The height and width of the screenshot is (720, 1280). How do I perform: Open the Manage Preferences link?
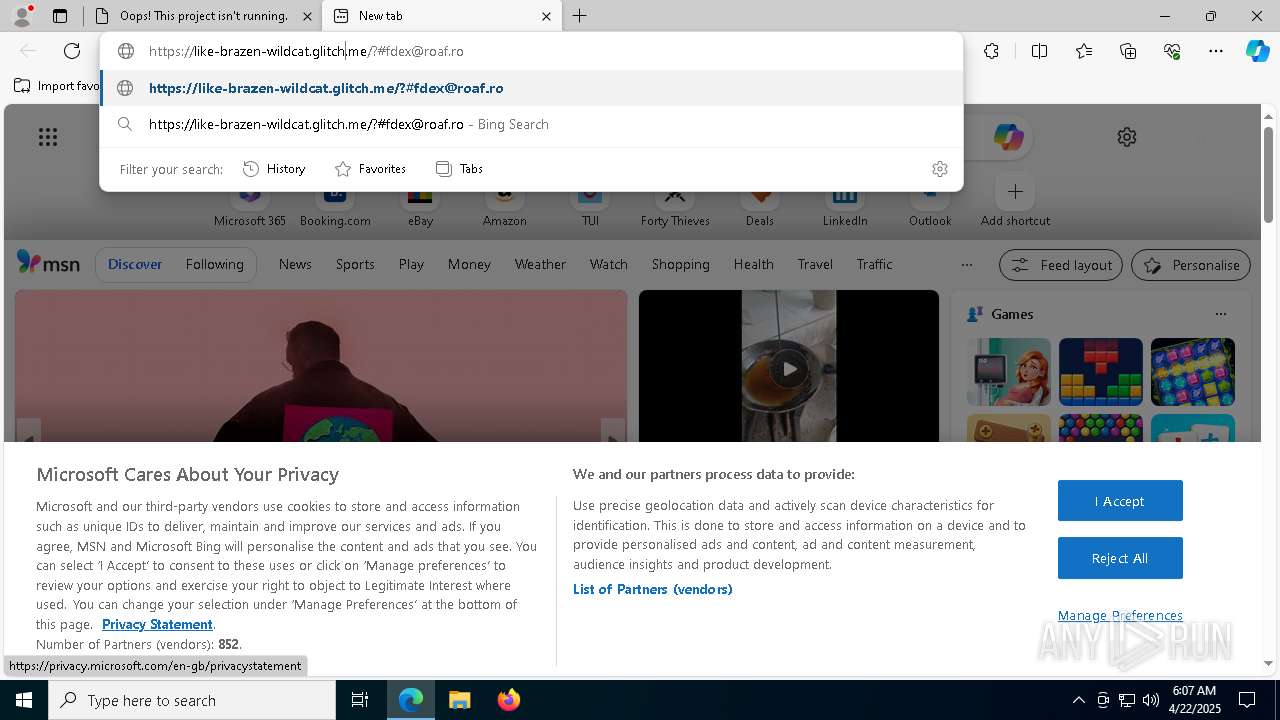pyautogui.click(x=1120, y=615)
